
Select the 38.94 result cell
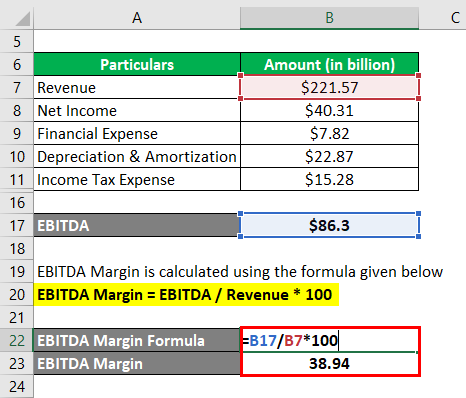[329, 363]
